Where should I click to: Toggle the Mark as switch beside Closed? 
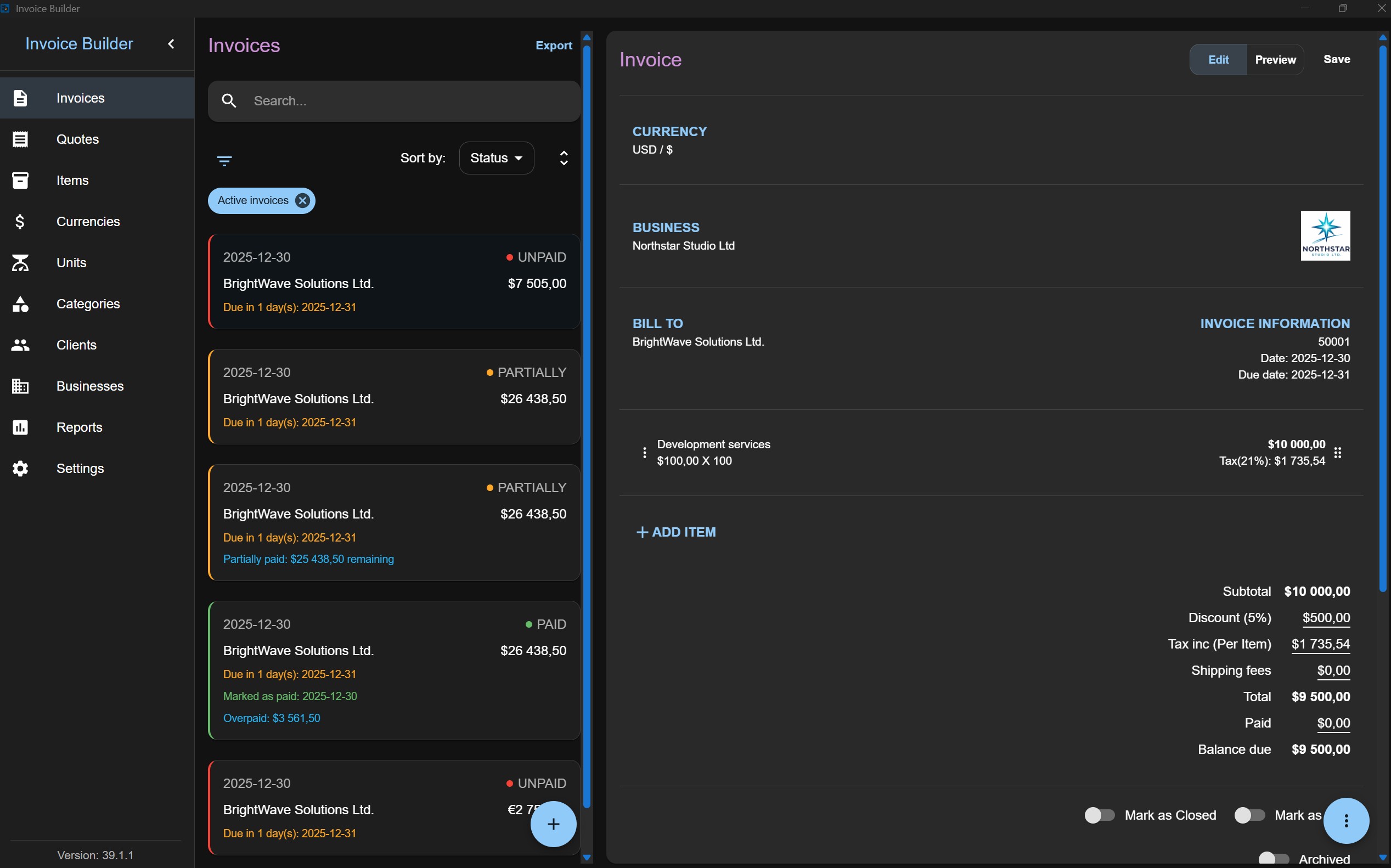click(x=1249, y=815)
